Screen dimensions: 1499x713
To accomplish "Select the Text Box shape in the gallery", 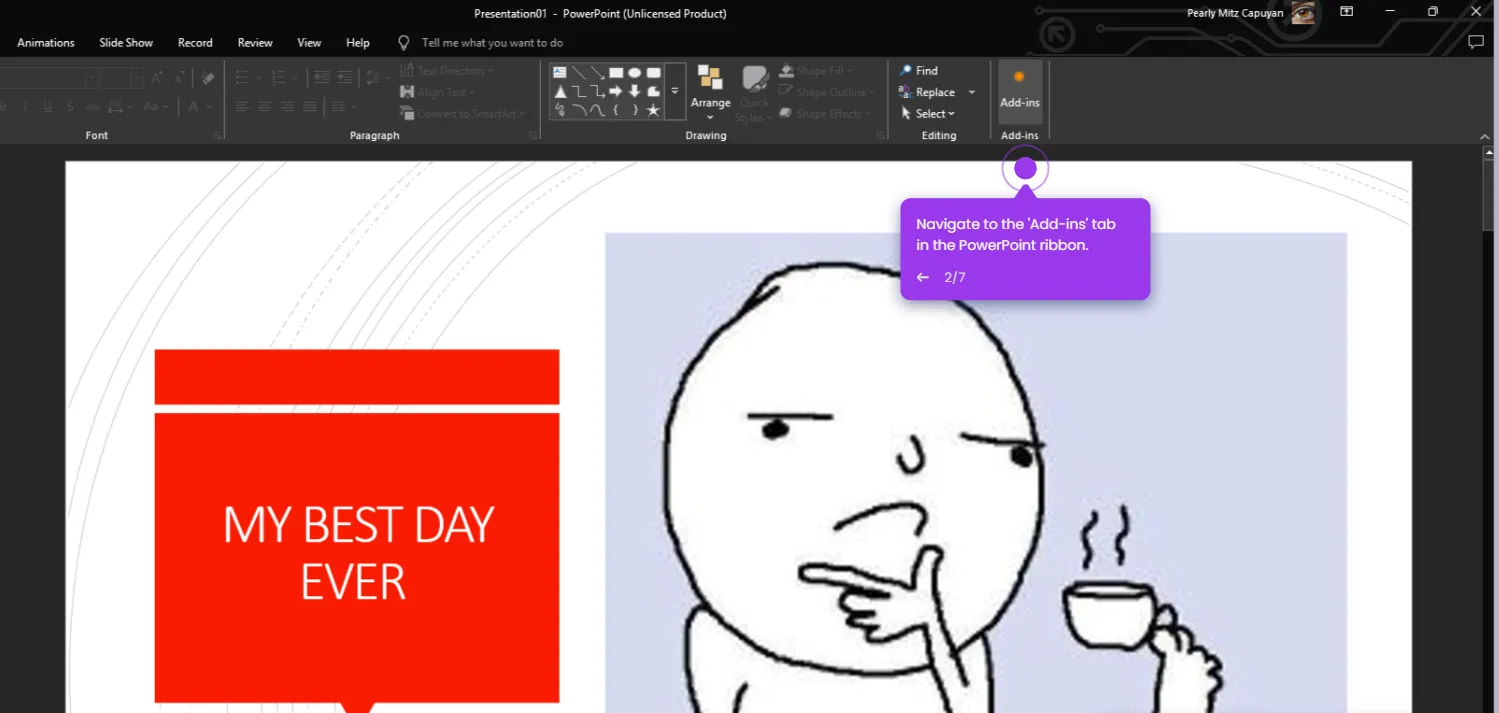I will 560,72.
